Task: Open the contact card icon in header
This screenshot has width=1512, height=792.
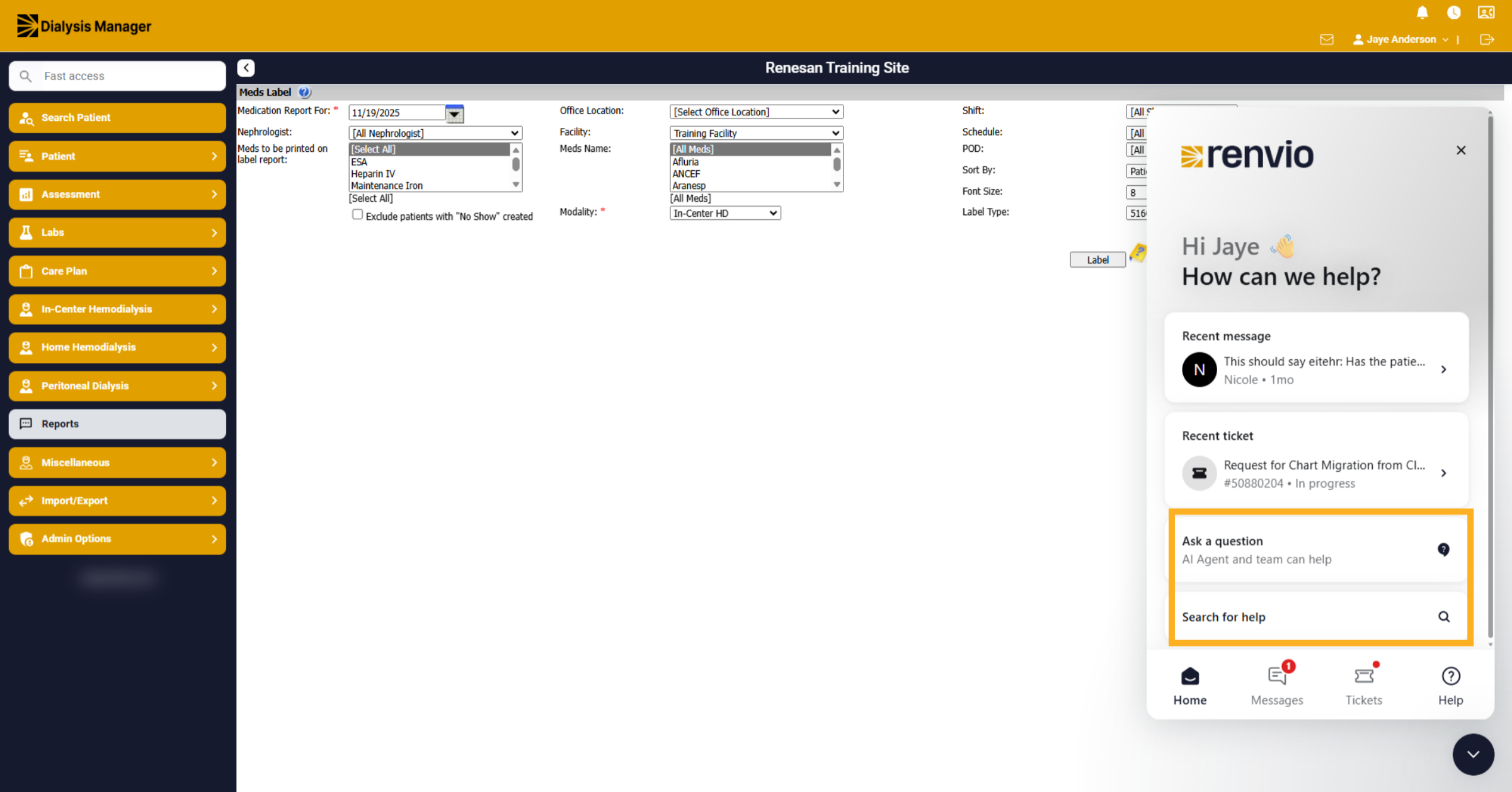Action: (x=1486, y=13)
